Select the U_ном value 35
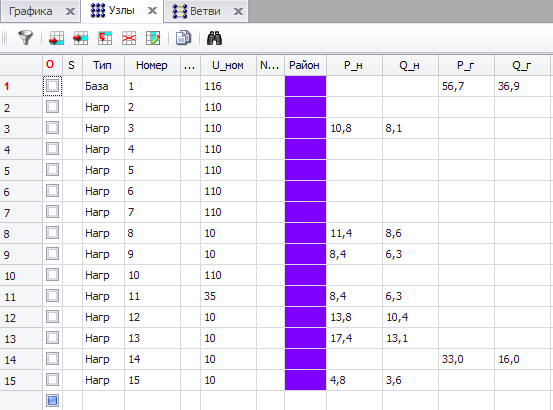Image resolution: width=553 pixels, height=410 pixels. click(228, 296)
